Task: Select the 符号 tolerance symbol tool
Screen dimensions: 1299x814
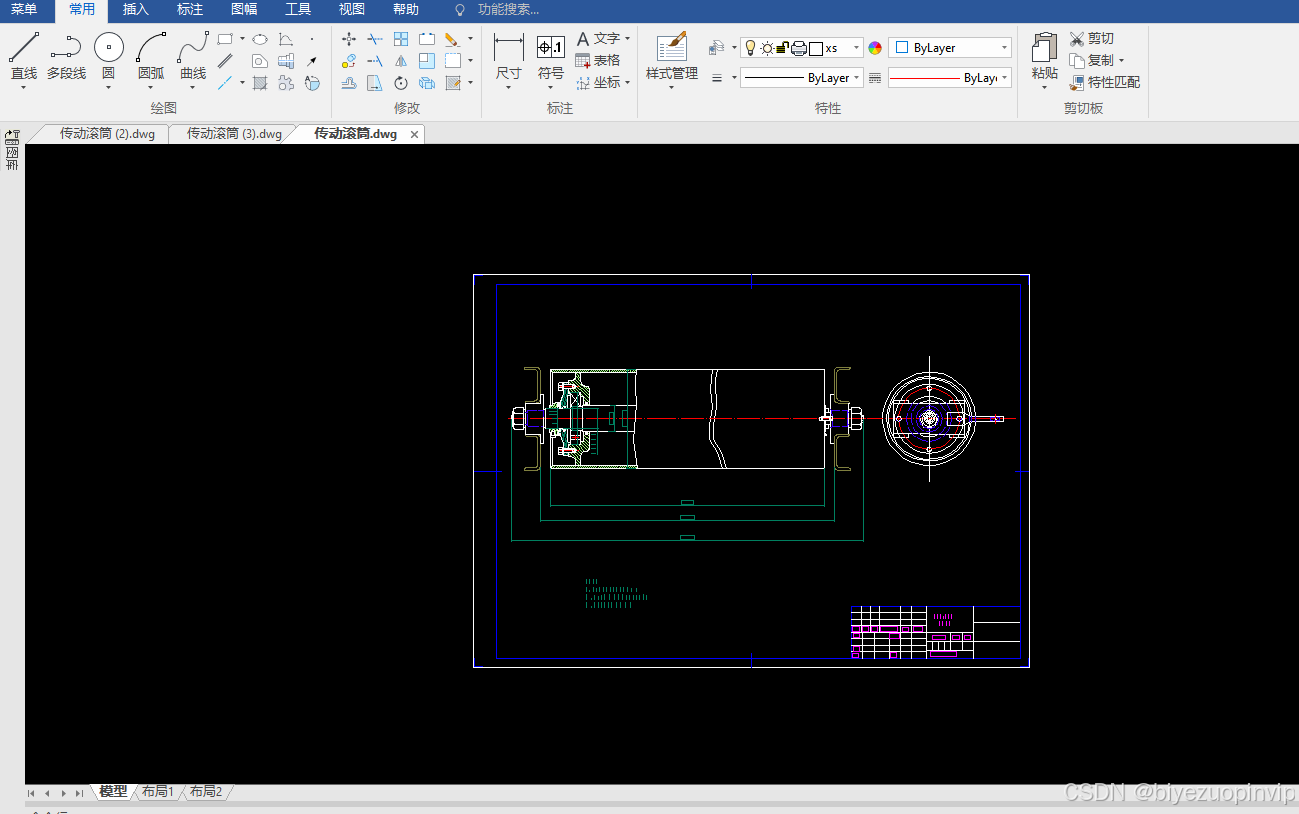Action: point(551,47)
